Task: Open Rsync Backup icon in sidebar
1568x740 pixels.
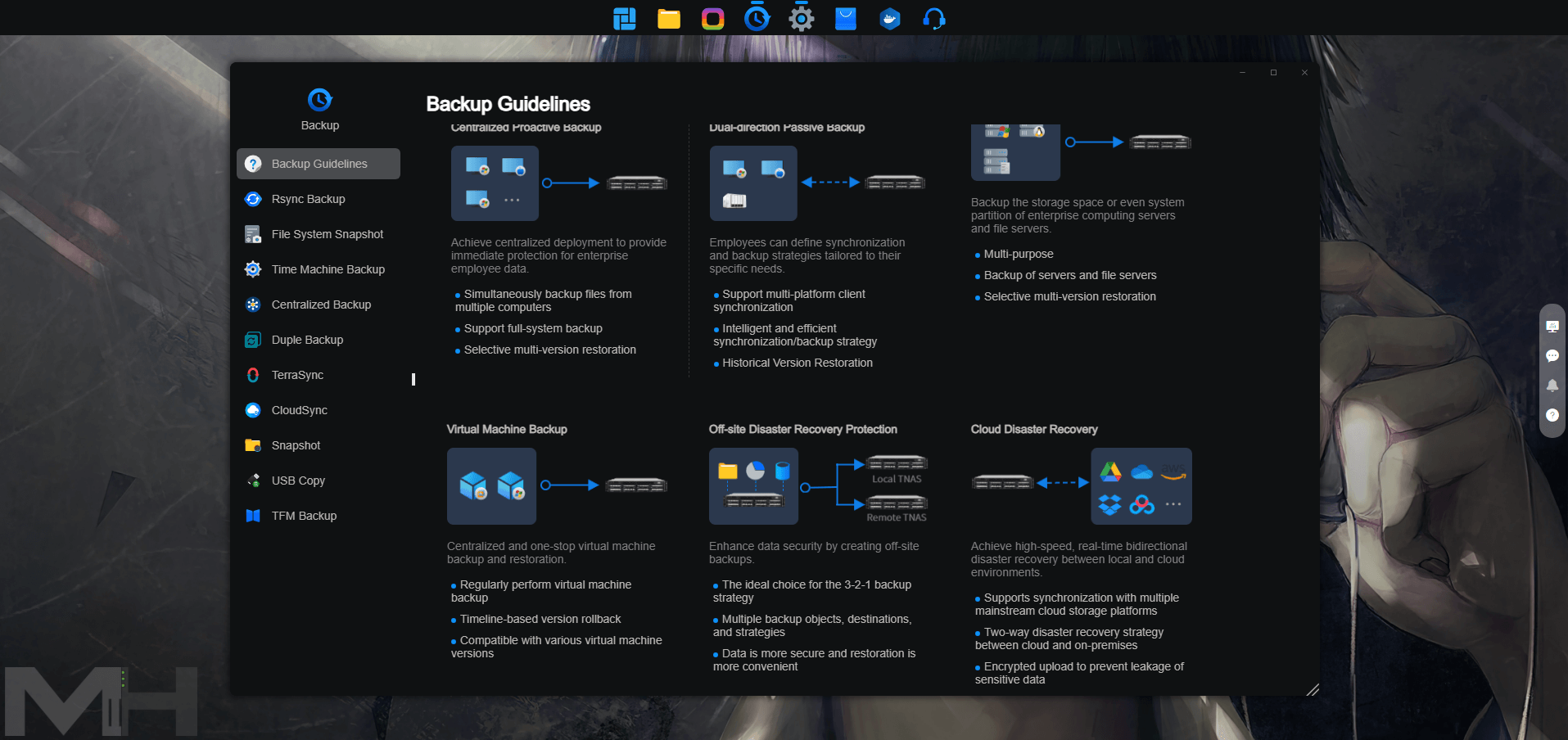Action: pos(253,199)
